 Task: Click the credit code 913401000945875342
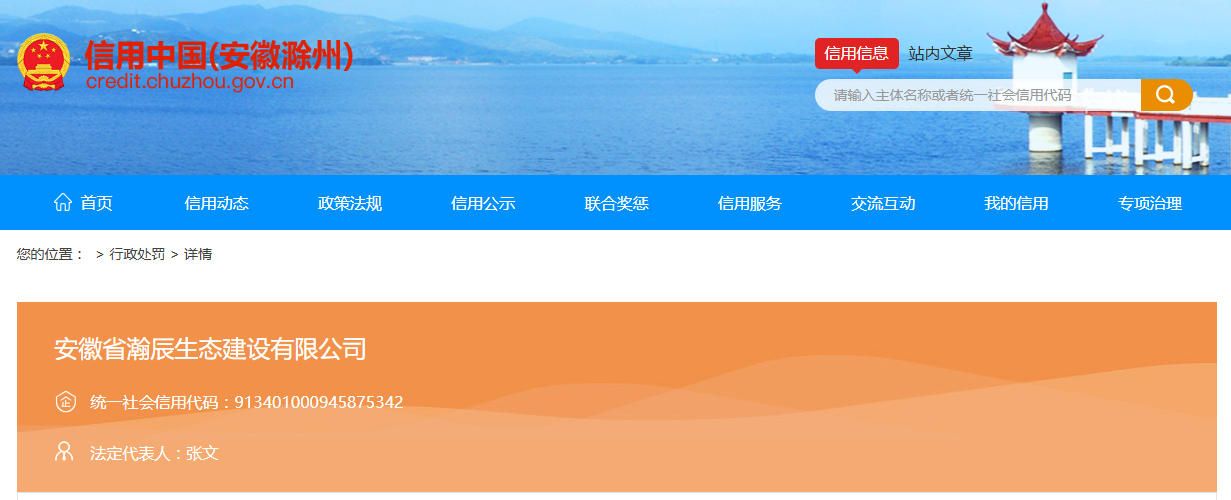click(318, 402)
